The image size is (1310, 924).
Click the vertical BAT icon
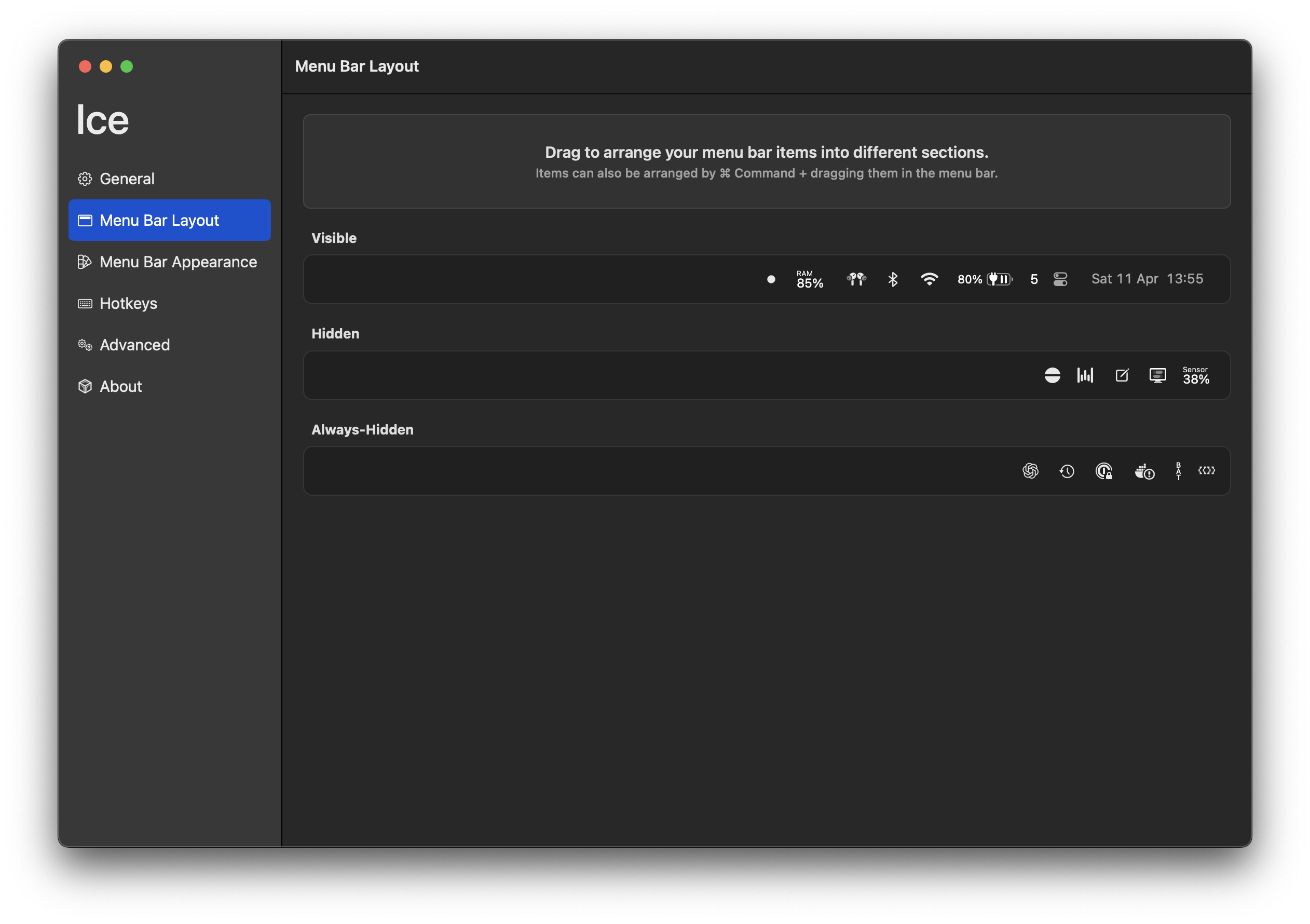1178,471
